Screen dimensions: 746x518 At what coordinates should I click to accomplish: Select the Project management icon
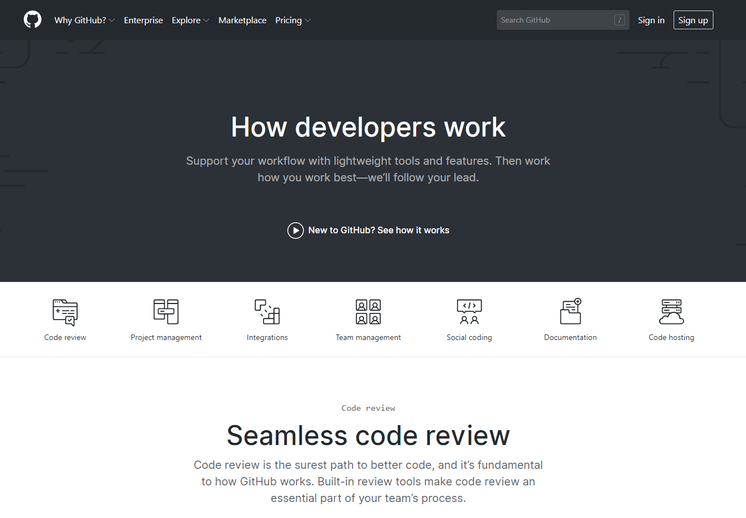coord(166,312)
